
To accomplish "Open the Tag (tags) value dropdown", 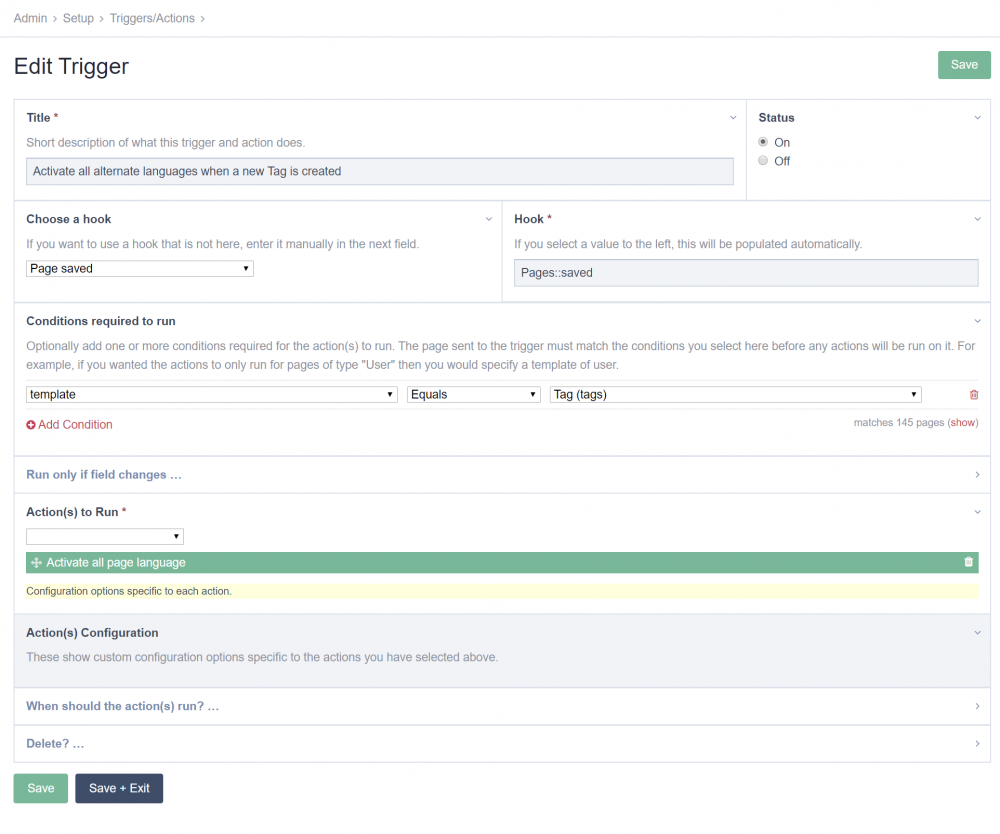I will [734, 395].
